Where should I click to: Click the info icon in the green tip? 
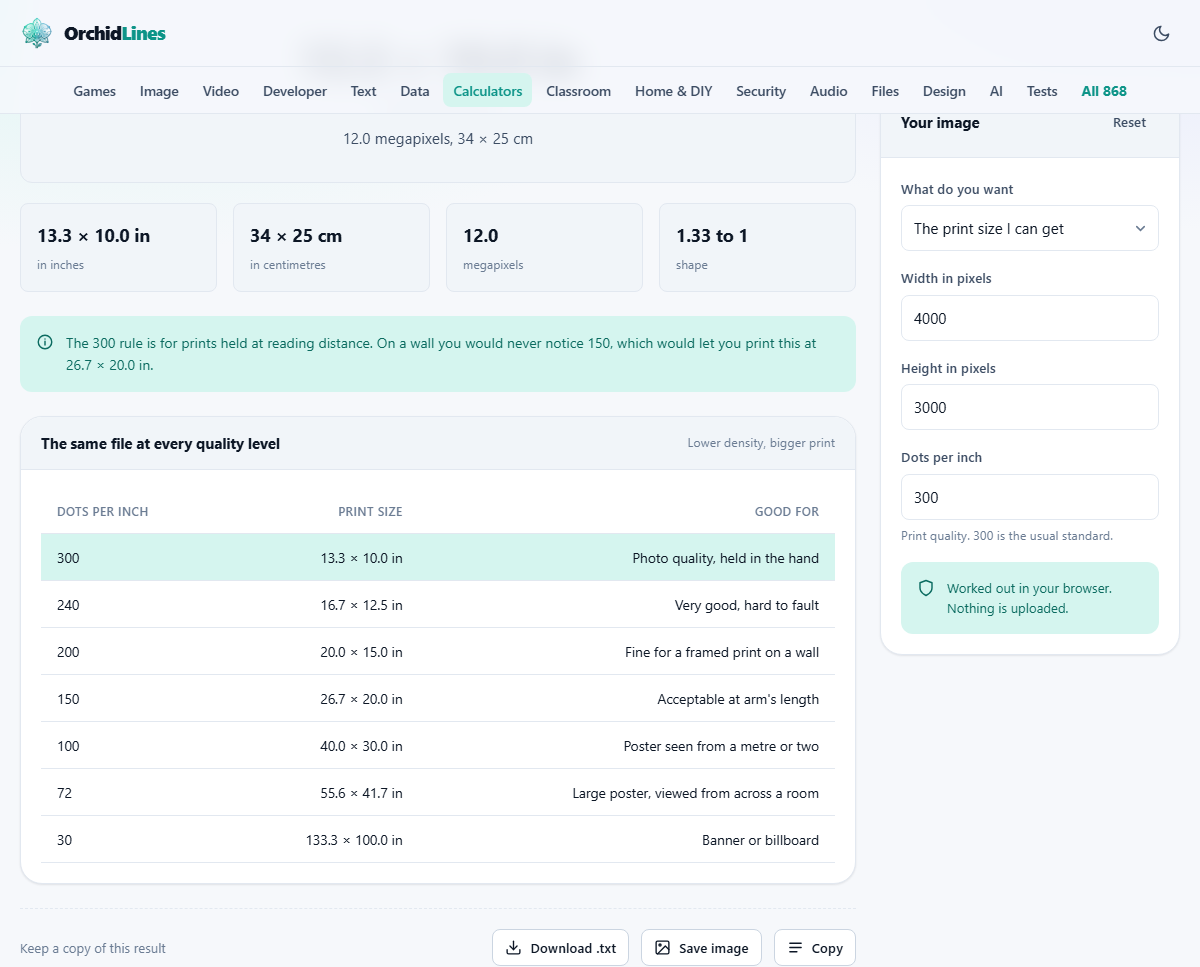45,343
